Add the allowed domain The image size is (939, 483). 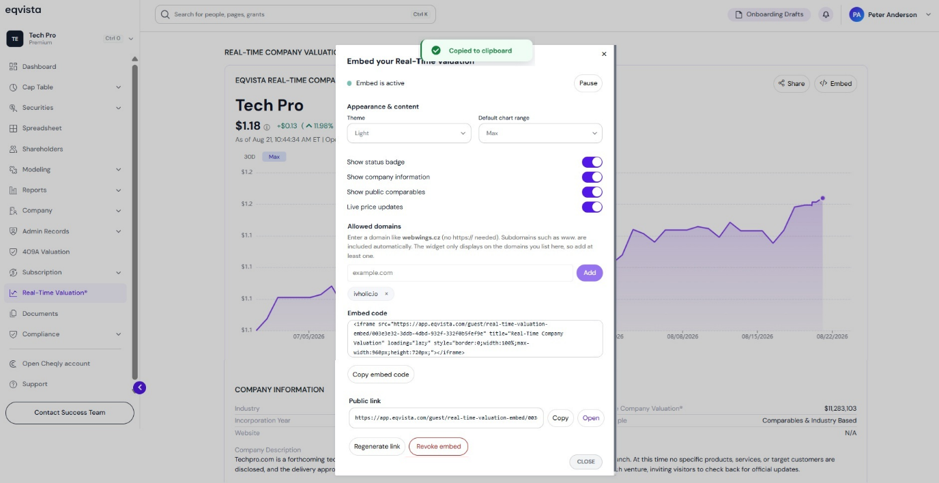click(x=590, y=273)
